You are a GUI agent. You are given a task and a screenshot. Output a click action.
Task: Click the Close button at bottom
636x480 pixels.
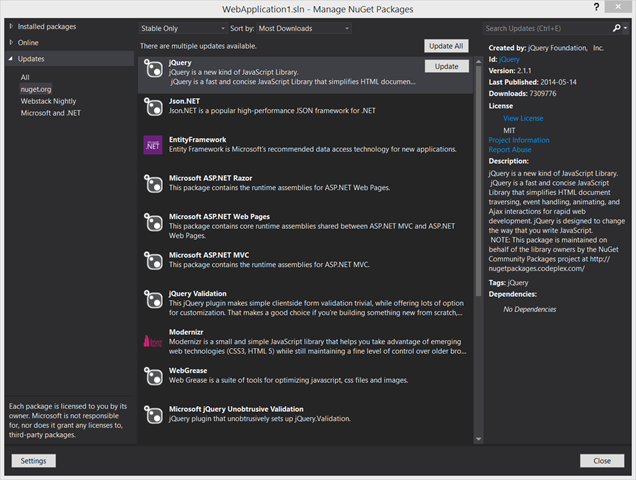(602, 461)
